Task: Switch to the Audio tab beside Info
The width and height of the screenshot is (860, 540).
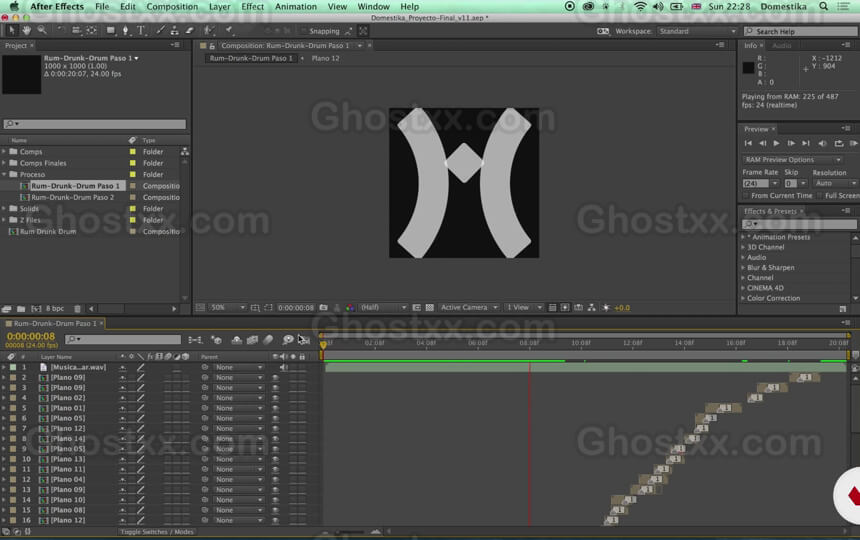Action: pyautogui.click(x=782, y=46)
